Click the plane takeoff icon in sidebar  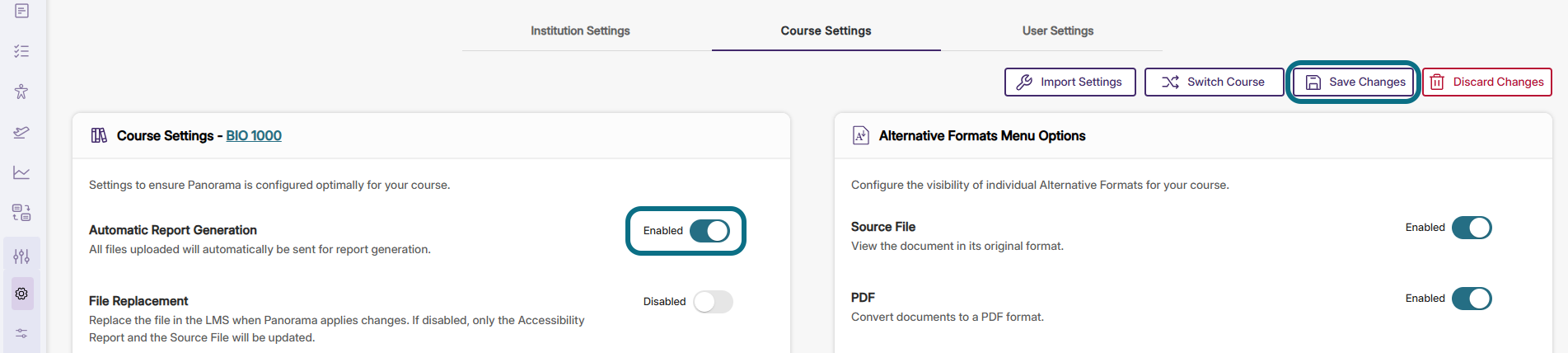[22, 132]
